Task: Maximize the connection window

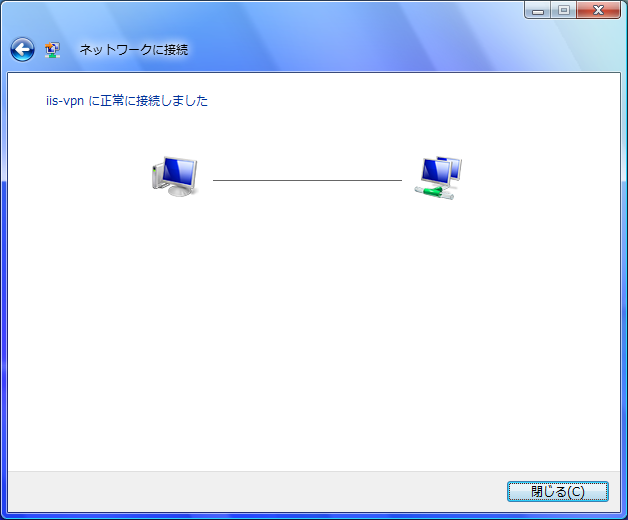Action: (x=564, y=10)
